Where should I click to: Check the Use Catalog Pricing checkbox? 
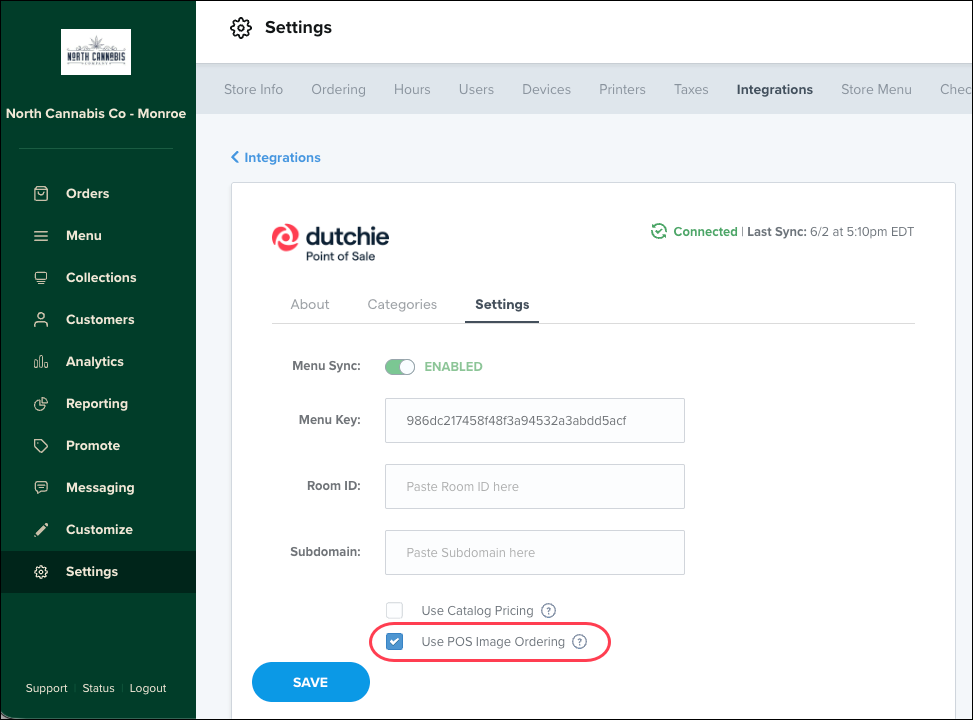tap(394, 611)
